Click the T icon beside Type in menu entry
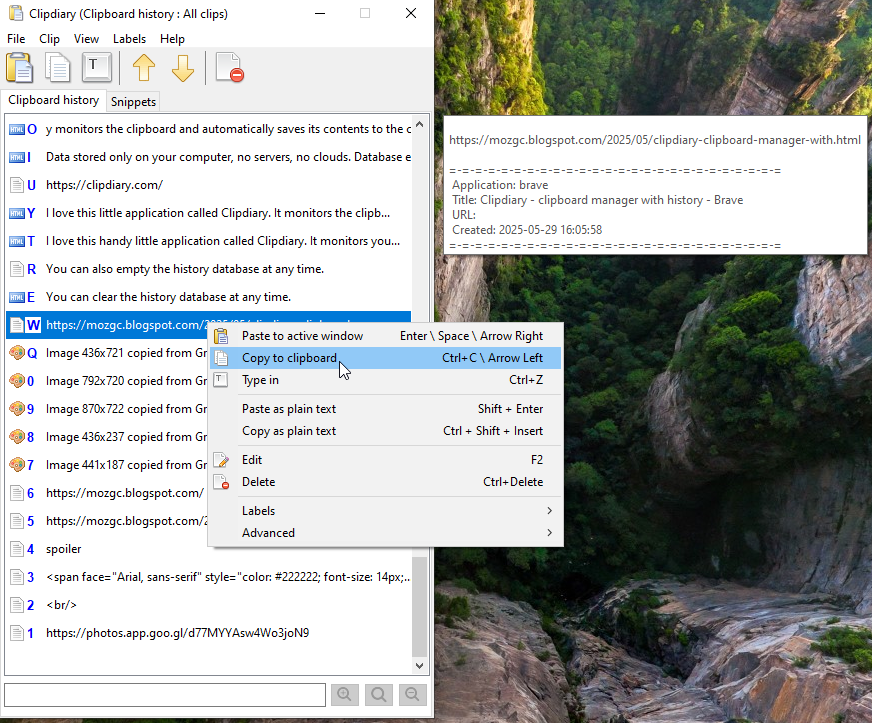 coord(221,380)
